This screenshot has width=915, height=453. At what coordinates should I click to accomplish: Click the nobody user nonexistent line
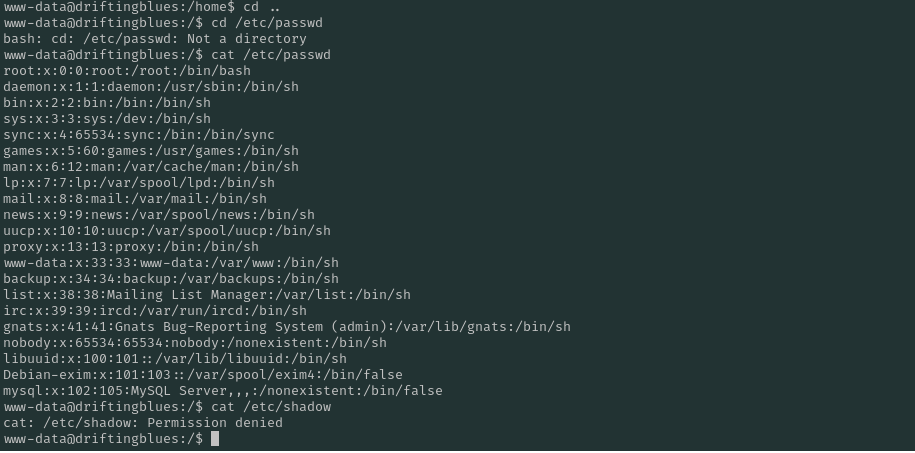point(195,343)
